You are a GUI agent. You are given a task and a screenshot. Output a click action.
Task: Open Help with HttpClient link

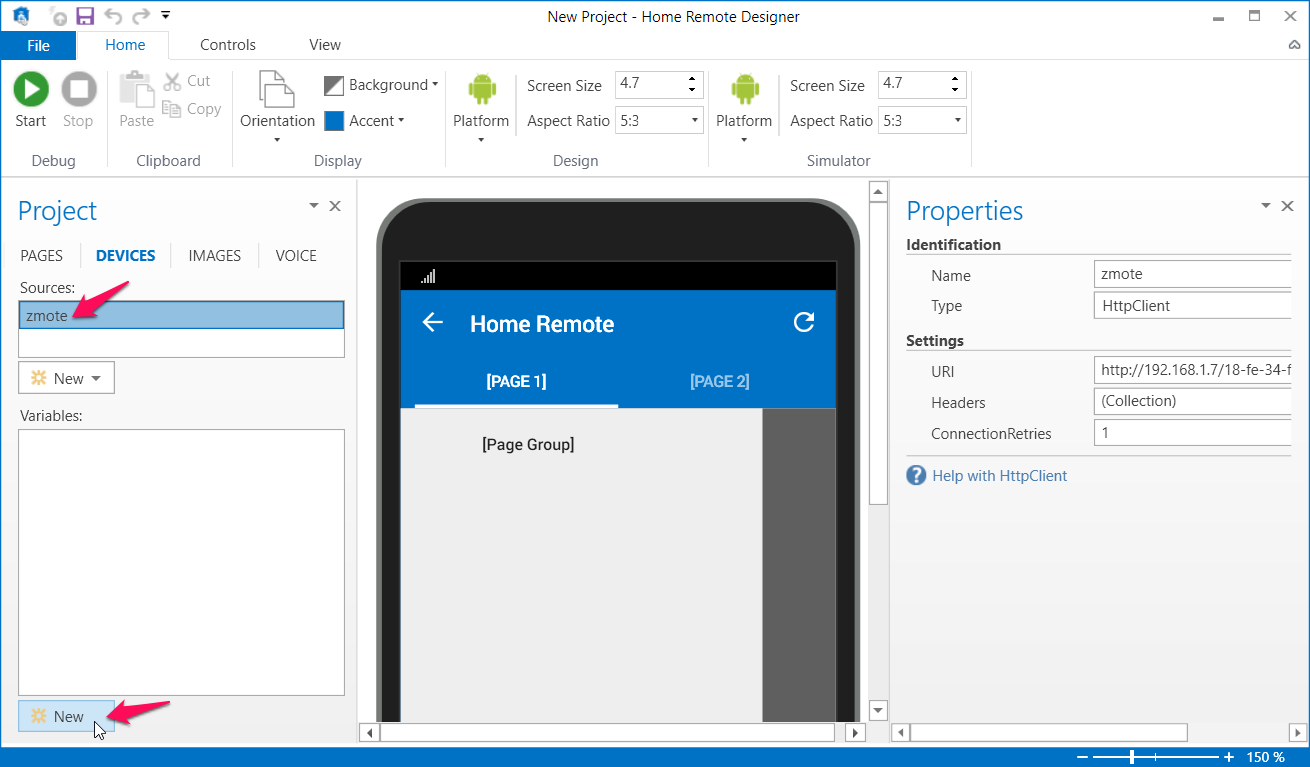pyautogui.click(x=999, y=476)
